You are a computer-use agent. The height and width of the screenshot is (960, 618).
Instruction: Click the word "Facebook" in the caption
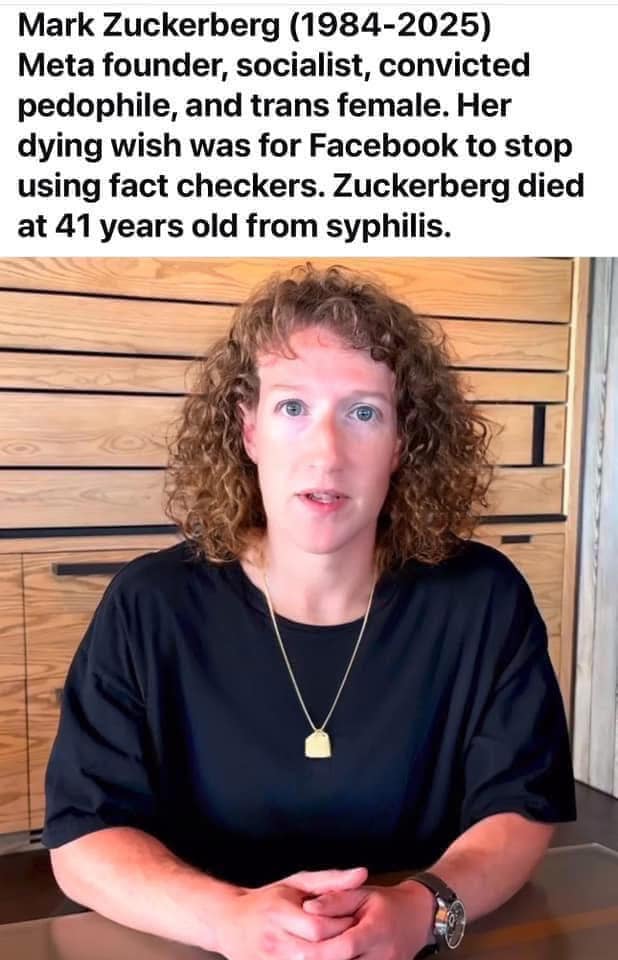pos(383,145)
